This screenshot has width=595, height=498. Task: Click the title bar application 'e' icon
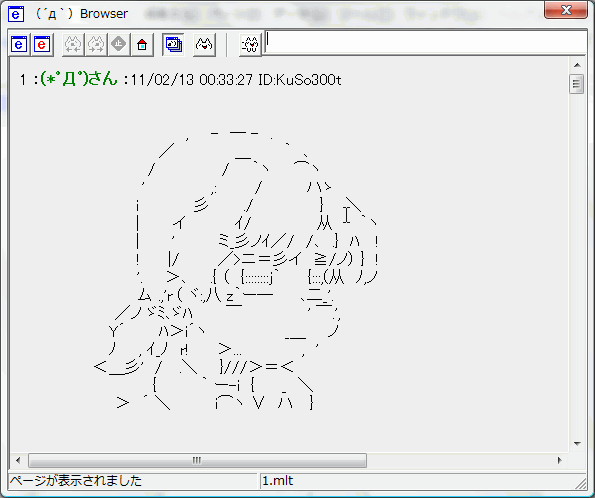(16, 14)
